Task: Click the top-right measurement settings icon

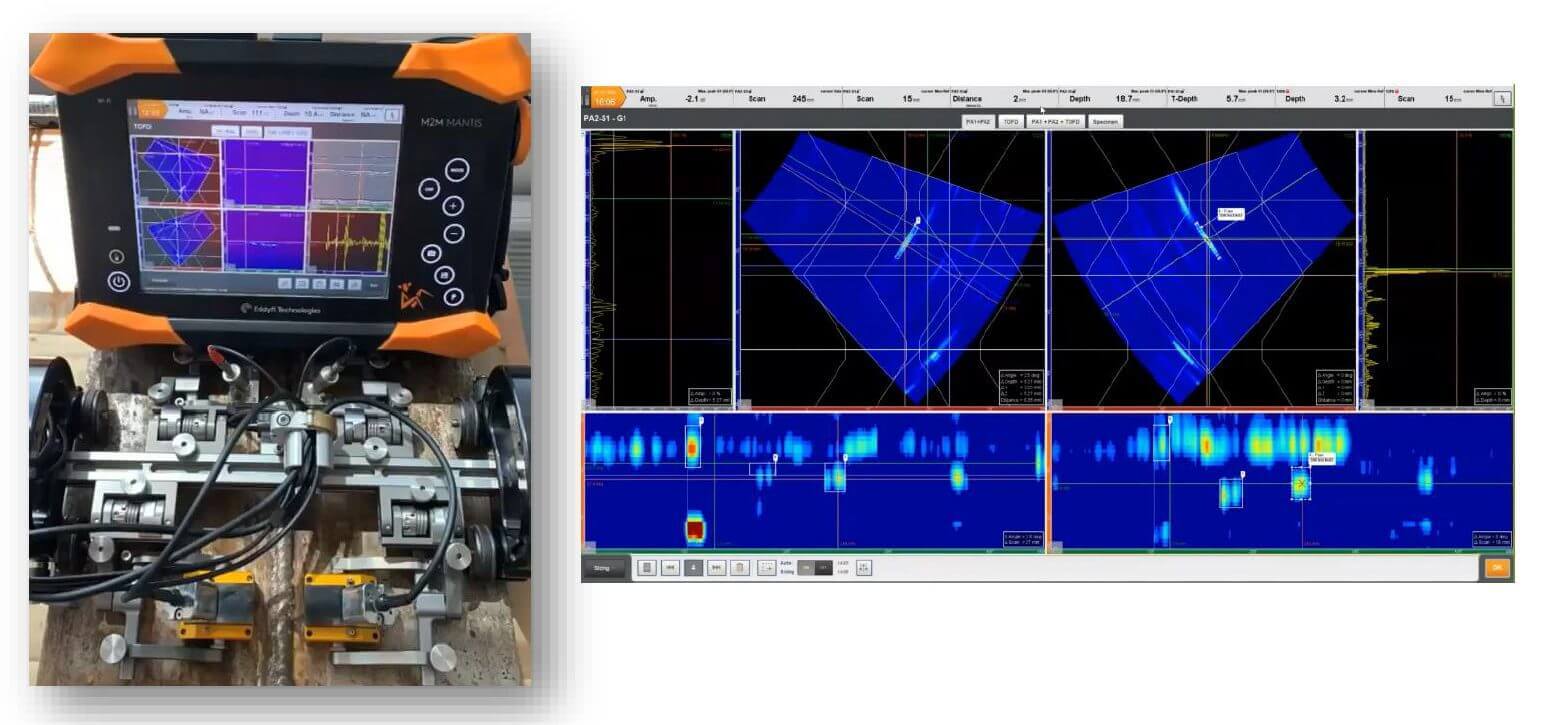Action: pyautogui.click(x=1500, y=98)
